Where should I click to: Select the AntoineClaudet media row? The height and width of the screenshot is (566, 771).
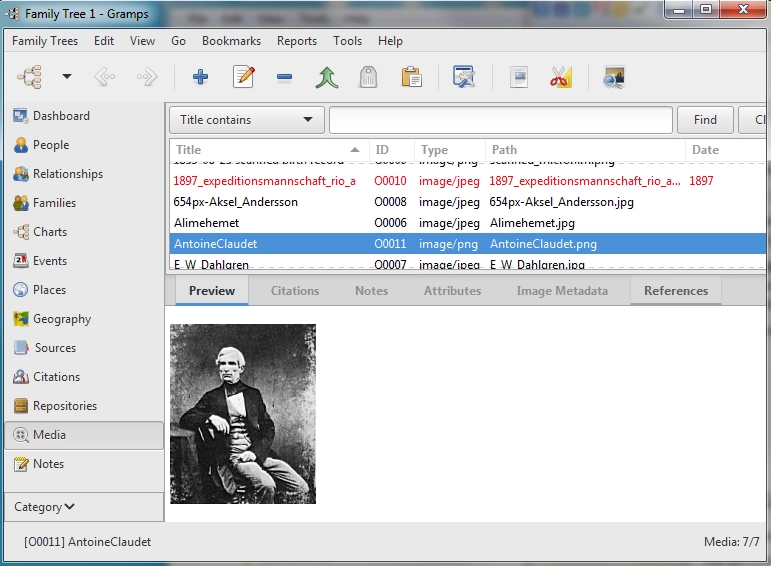point(467,244)
